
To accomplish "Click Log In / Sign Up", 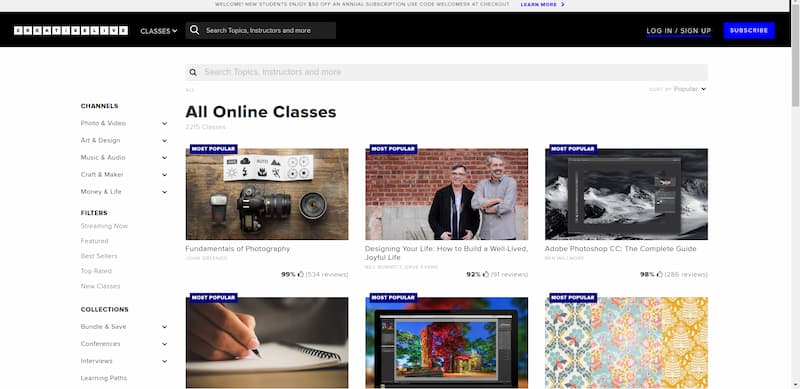I will click(x=679, y=31).
